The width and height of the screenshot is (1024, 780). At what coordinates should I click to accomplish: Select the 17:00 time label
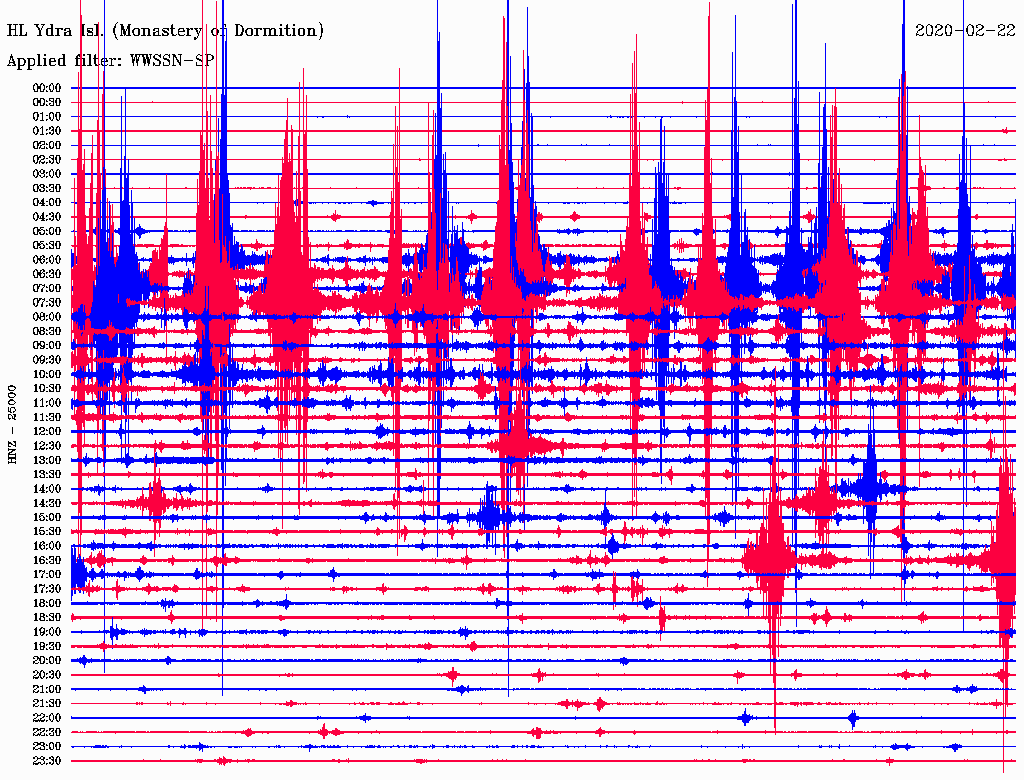[x=48, y=575]
